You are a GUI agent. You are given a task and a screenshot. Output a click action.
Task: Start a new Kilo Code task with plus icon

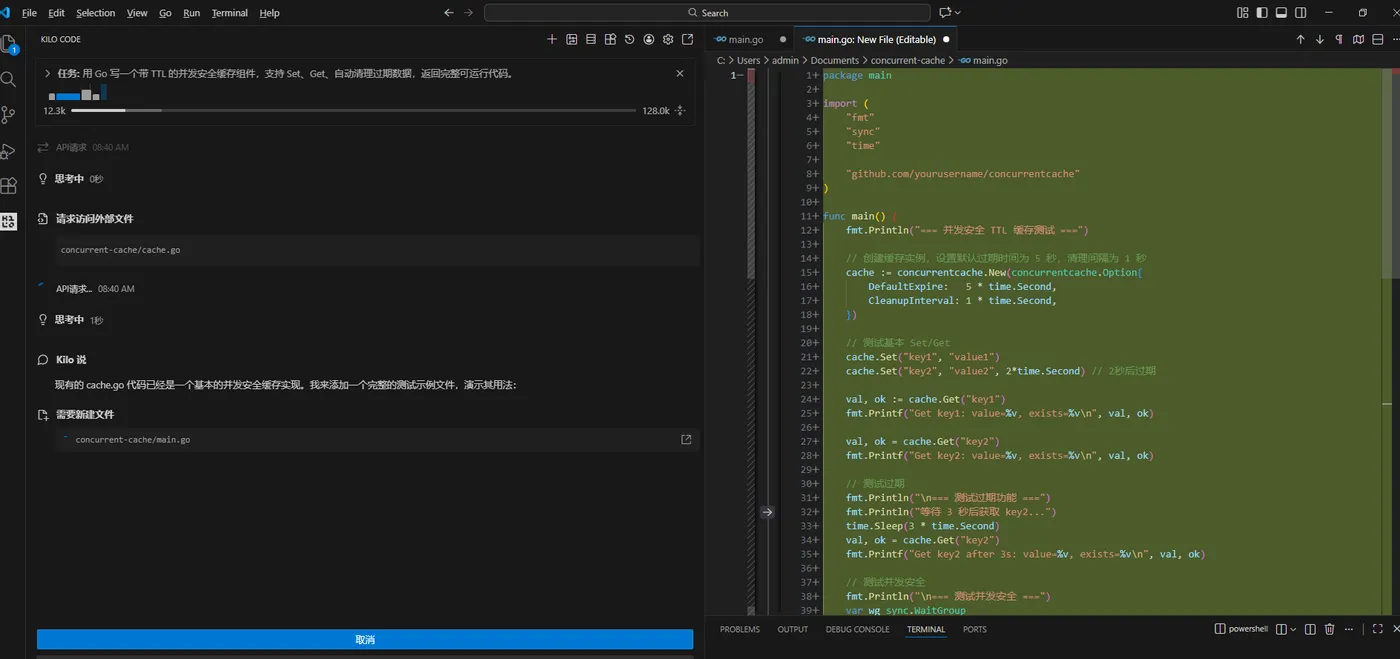point(552,39)
